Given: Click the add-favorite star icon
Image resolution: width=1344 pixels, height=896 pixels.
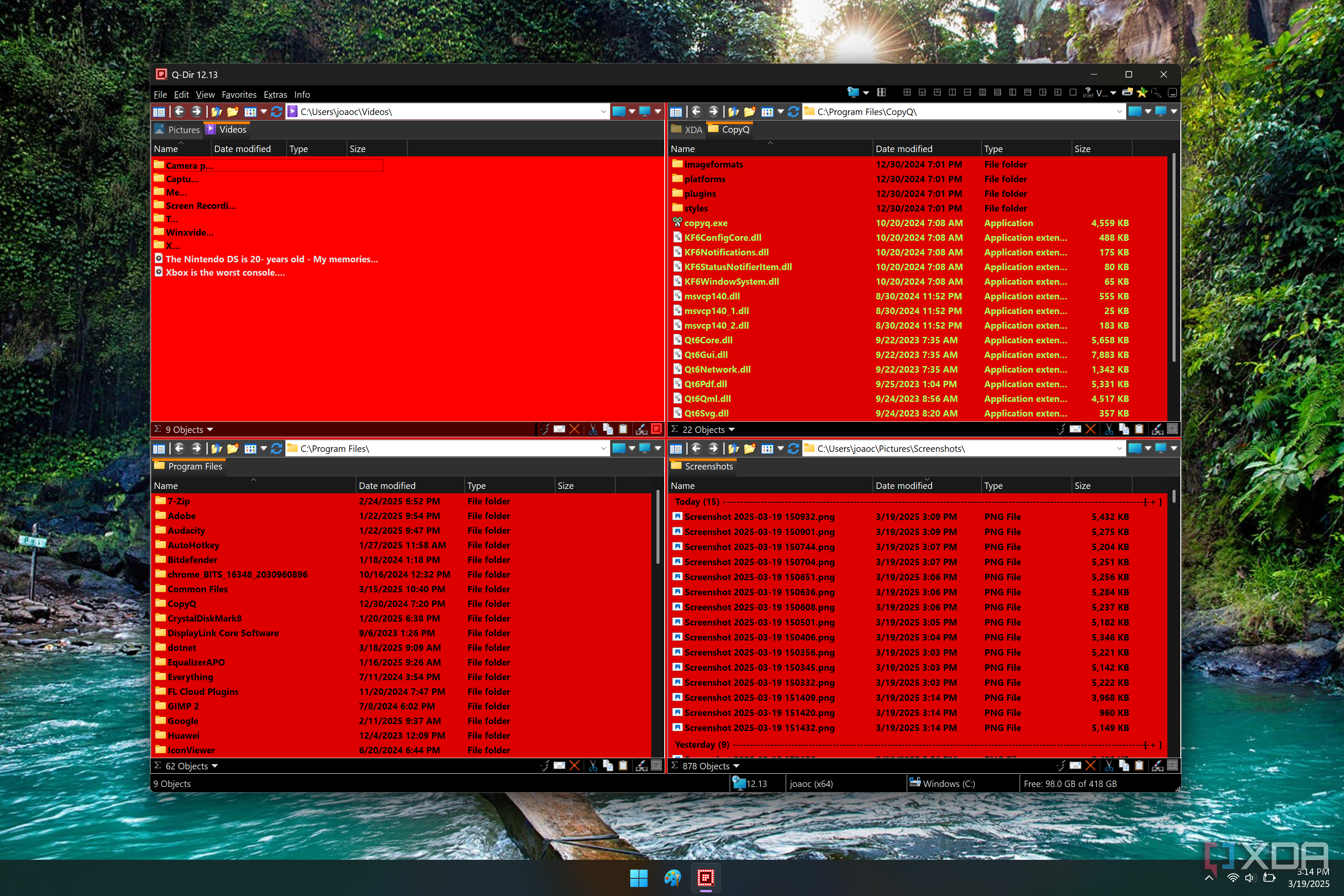Looking at the screenshot, I should click(x=1142, y=93).
